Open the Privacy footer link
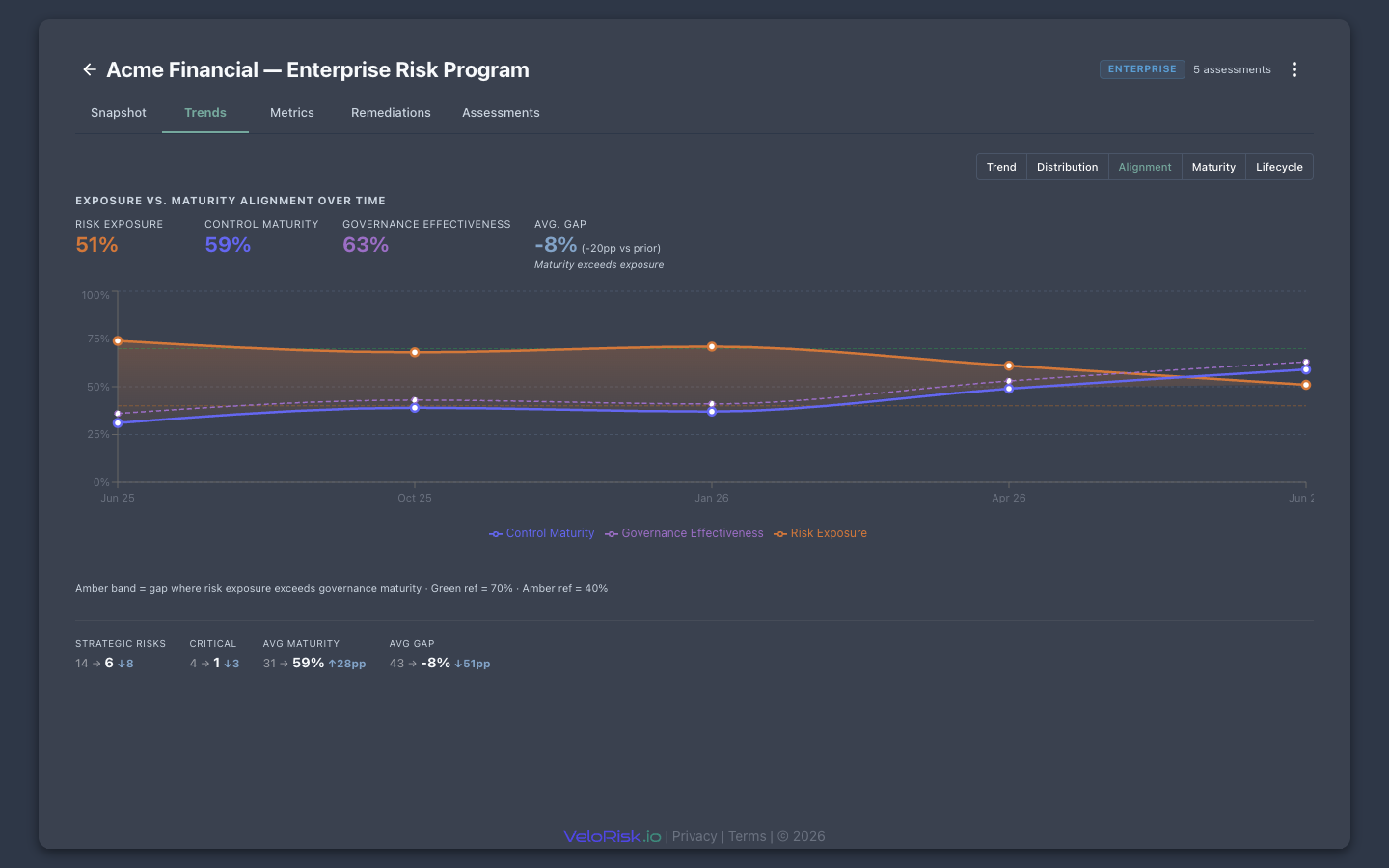 694,836
